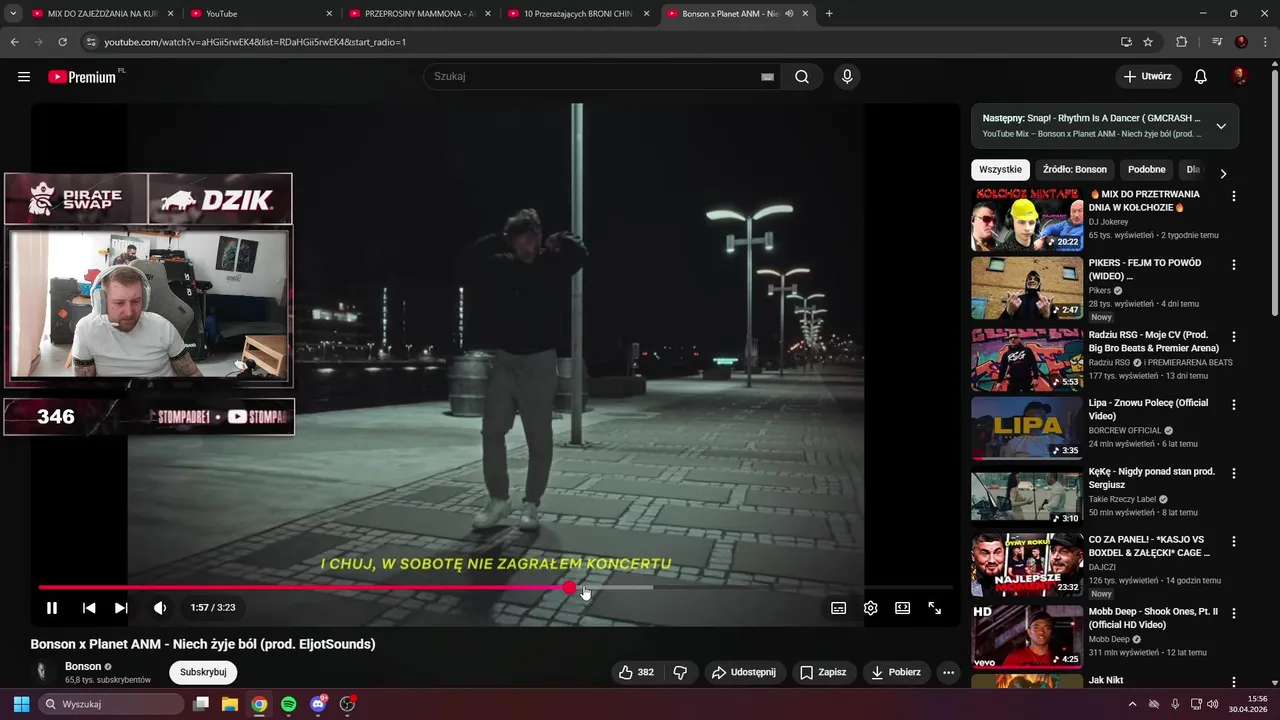Viewport: 1280px width, 720px height.
Task: Pause the video playback
Action: 52,608
